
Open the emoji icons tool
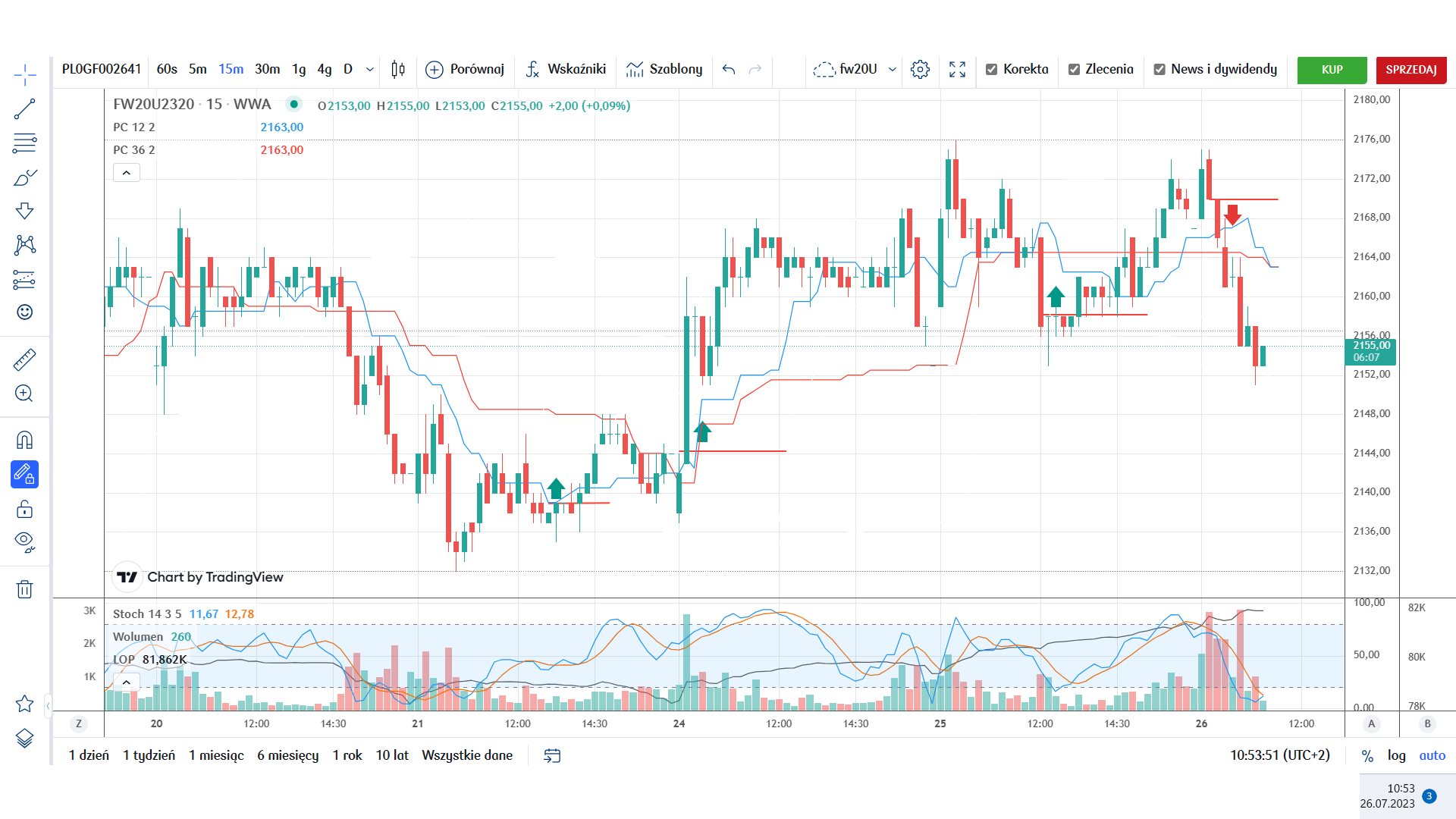pyautogui.click(x=24, y=312)
